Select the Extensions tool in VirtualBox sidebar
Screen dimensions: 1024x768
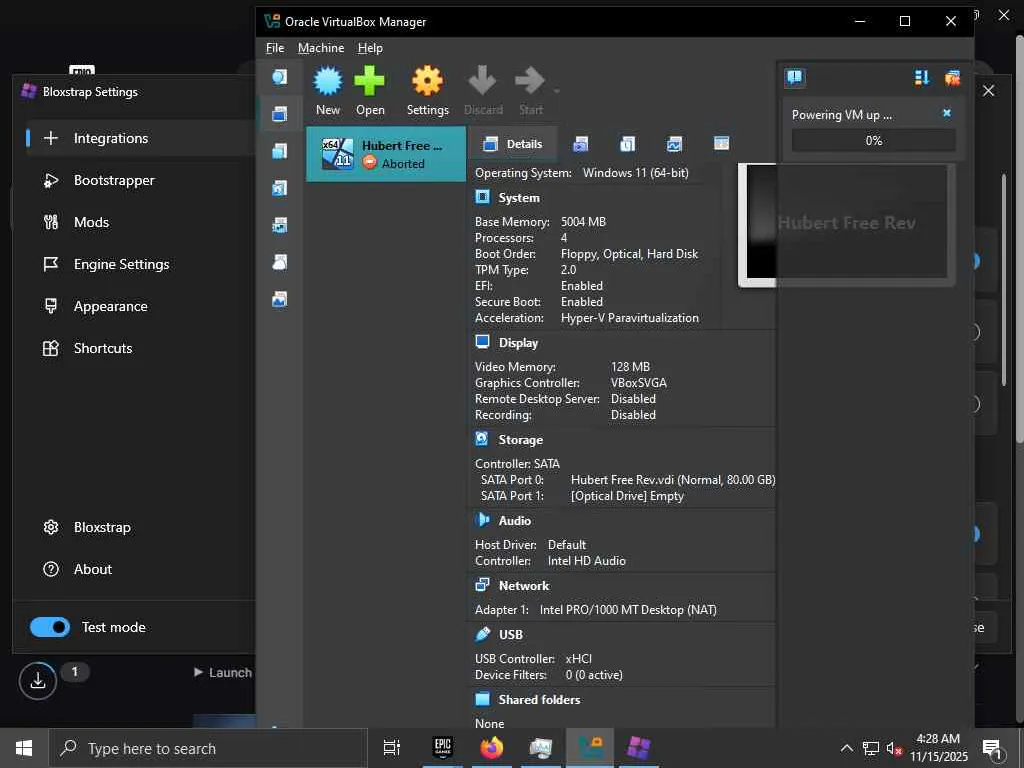pos(280,152)
